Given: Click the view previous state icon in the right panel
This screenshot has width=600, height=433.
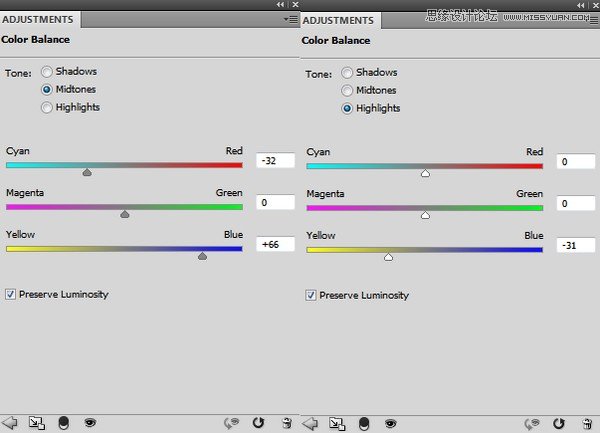Looking at the screenshot, I should (534, 423).
